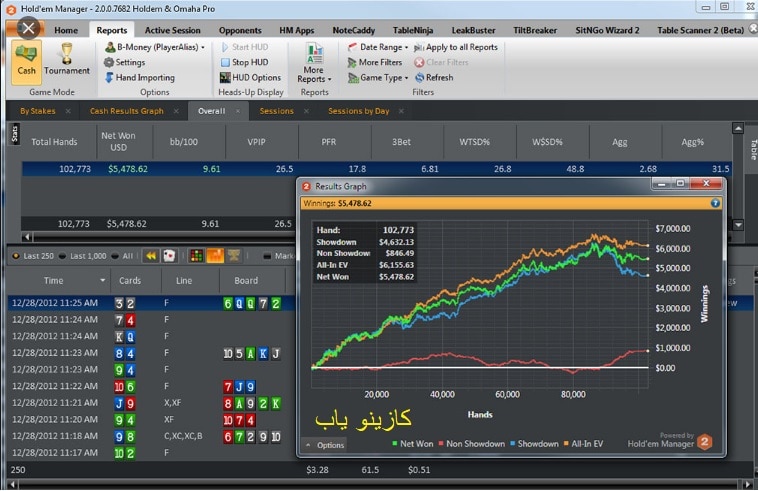The height and width of the screenshot is (491, 758).
Task: Click the trophy icon in hands toolbar
Action: pyautogui.click(x=234, y=256)
